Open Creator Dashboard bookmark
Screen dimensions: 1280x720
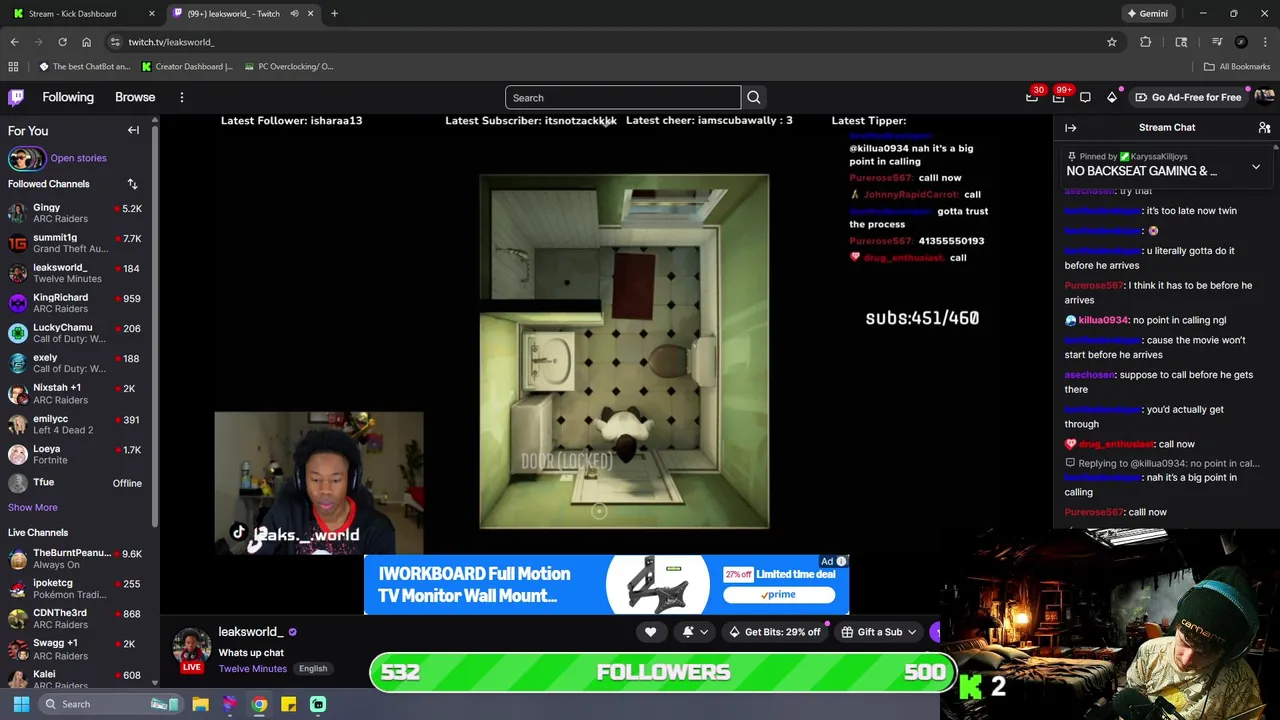pos(187,67)
